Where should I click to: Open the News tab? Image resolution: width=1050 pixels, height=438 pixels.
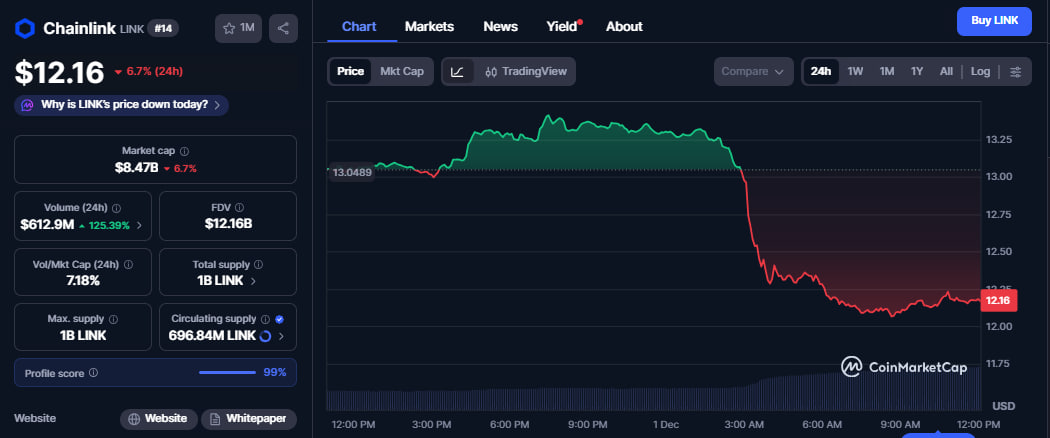point(500,27)
